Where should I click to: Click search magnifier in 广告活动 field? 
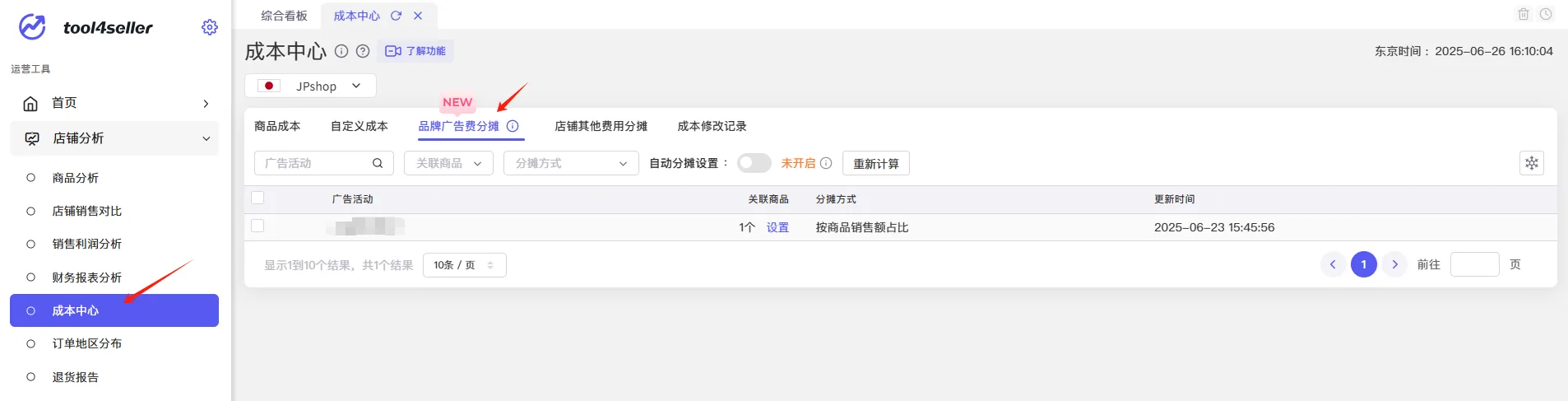coord(378,163)
